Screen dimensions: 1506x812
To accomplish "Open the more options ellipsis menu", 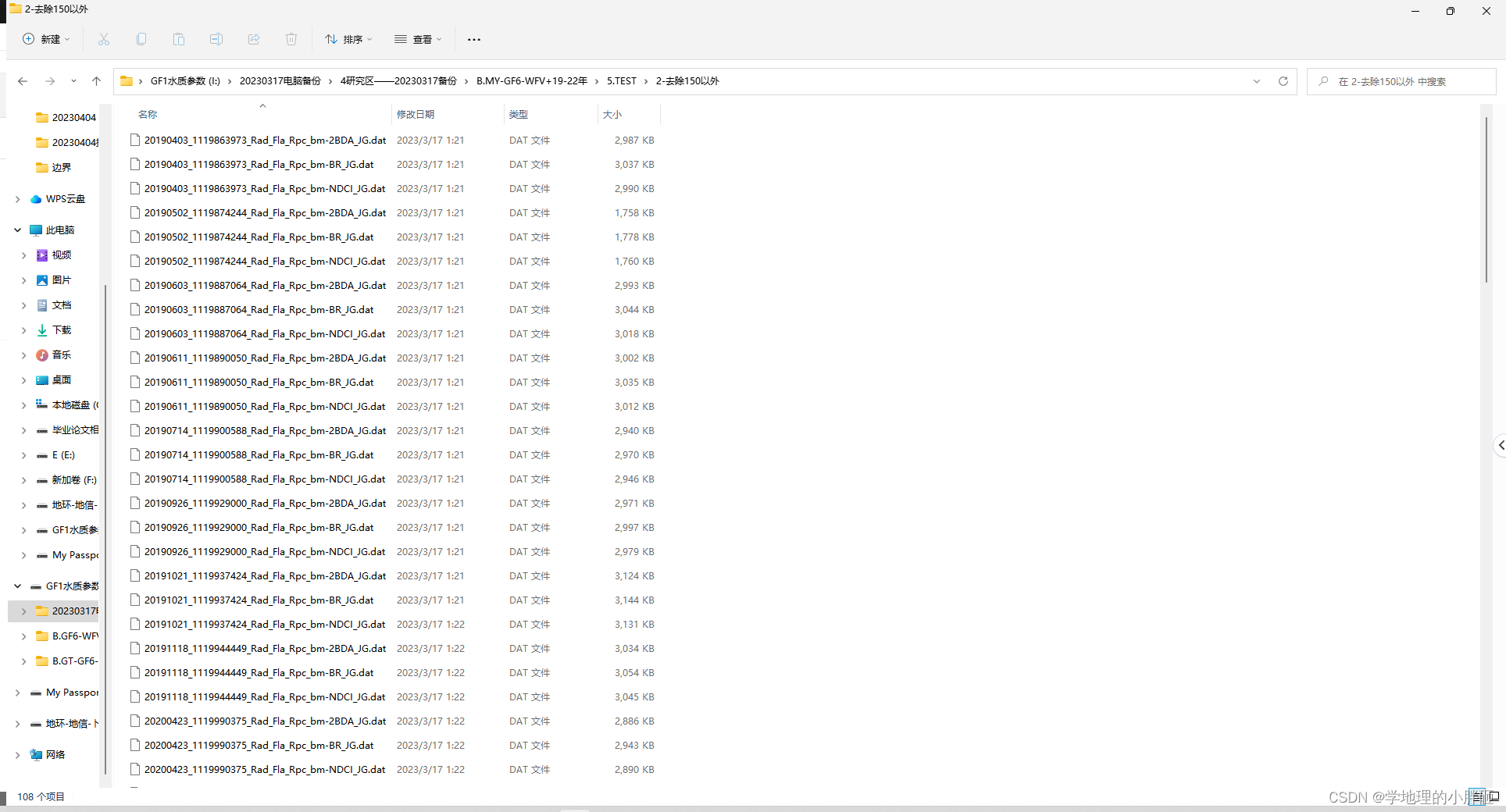I will [474, 39].
